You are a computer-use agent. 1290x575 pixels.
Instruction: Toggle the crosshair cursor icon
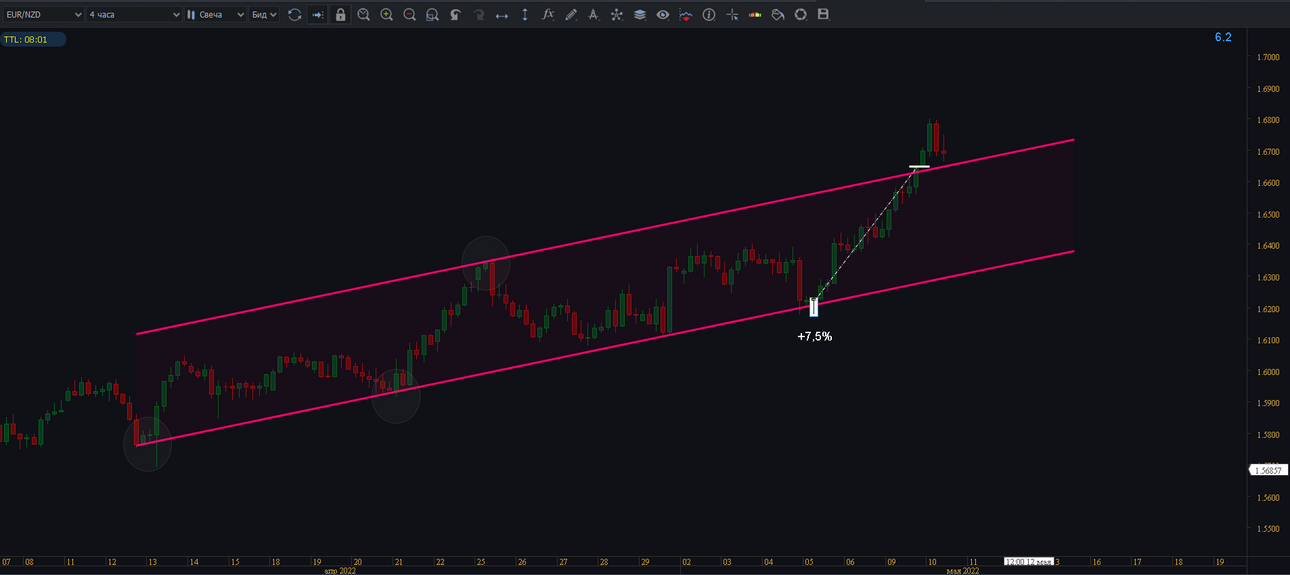(732, 14)
